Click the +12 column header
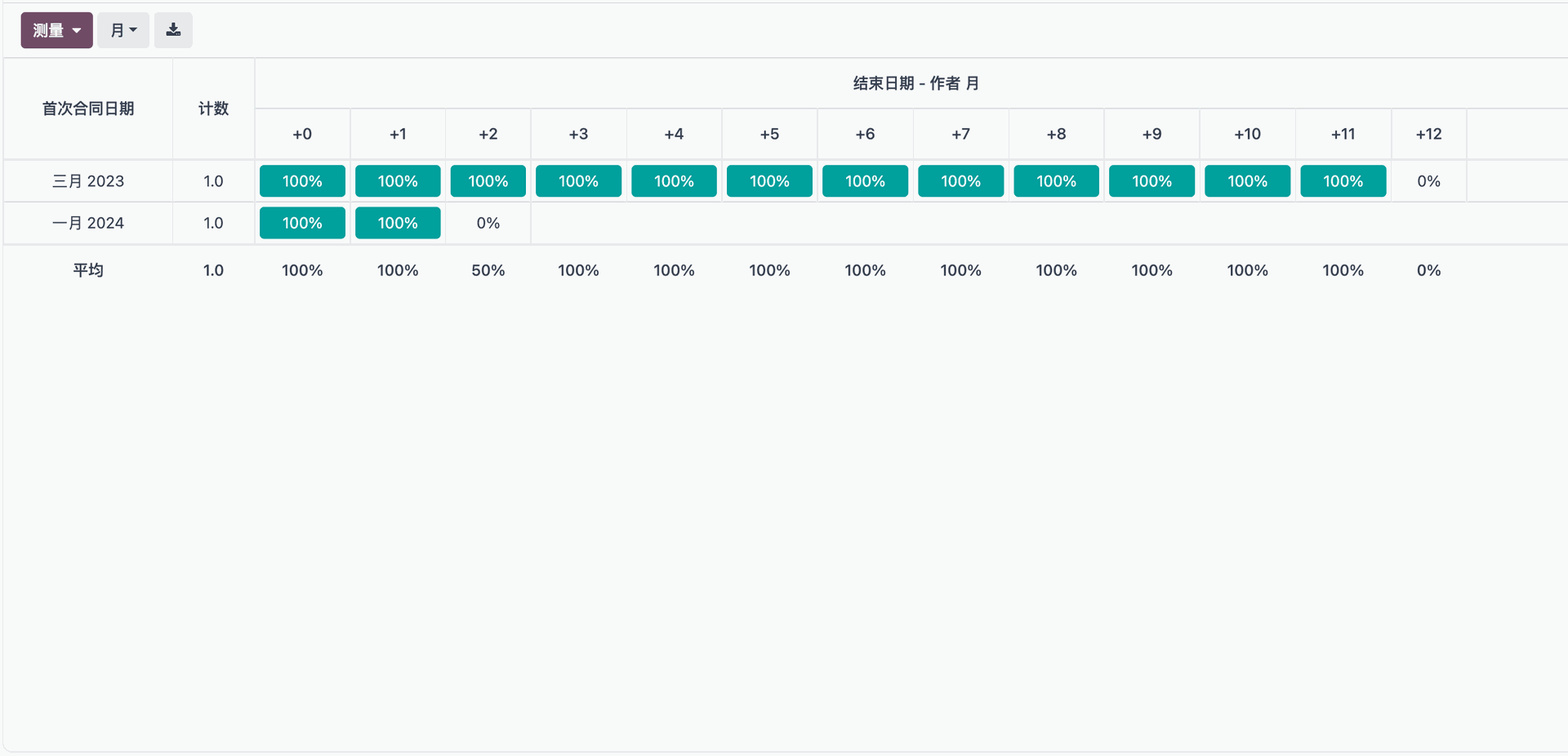 pyautogui.click(x=1428, y=134)
